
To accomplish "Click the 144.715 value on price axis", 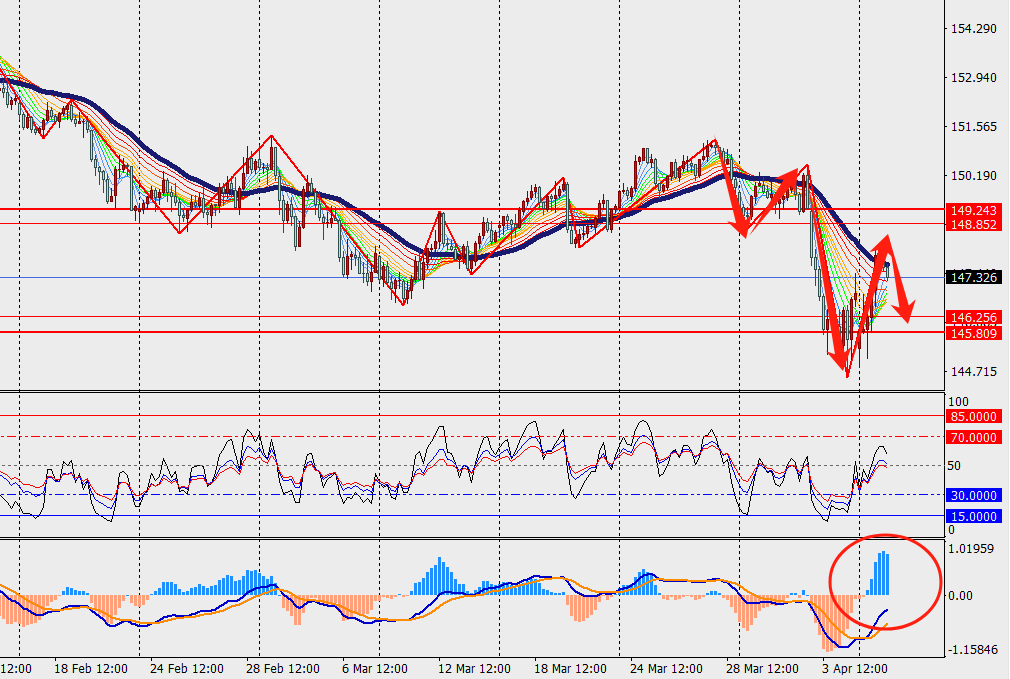I will coord(973,372).
